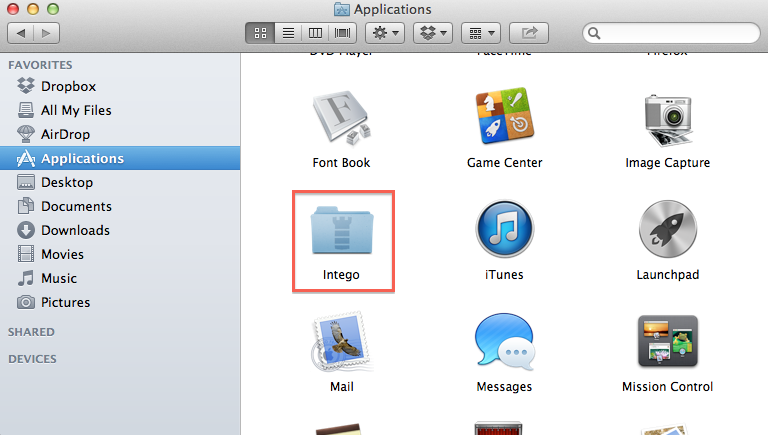Click the Share toolbar button
The image size is (768, 435).
[x=529, y=33]
